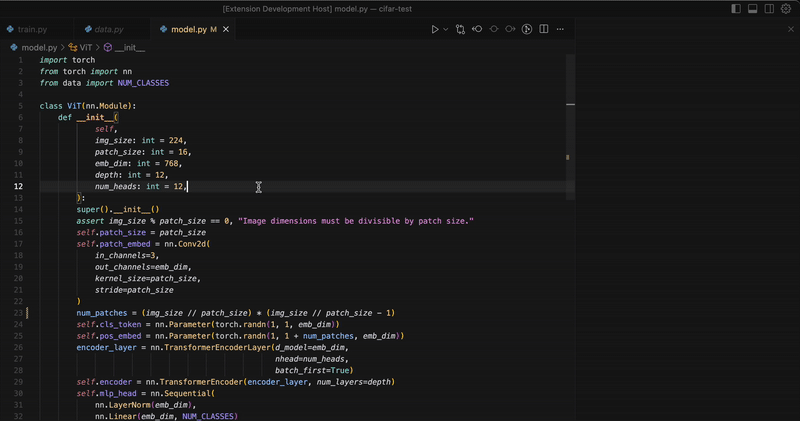Click 'num_layers=depth' on line 29

point(354,382)
